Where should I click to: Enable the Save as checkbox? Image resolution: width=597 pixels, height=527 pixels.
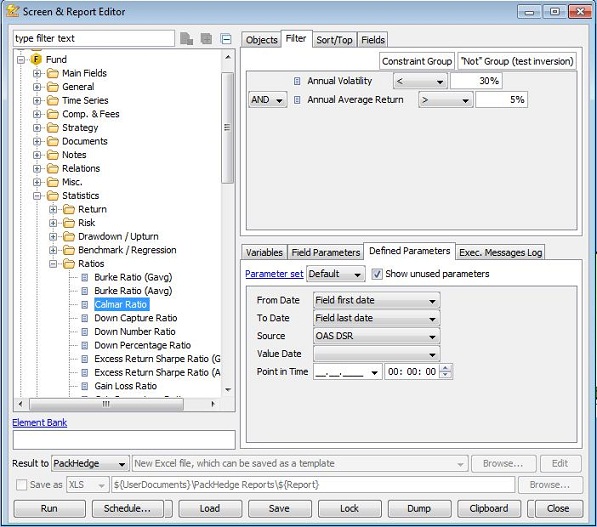pos(22,485)
